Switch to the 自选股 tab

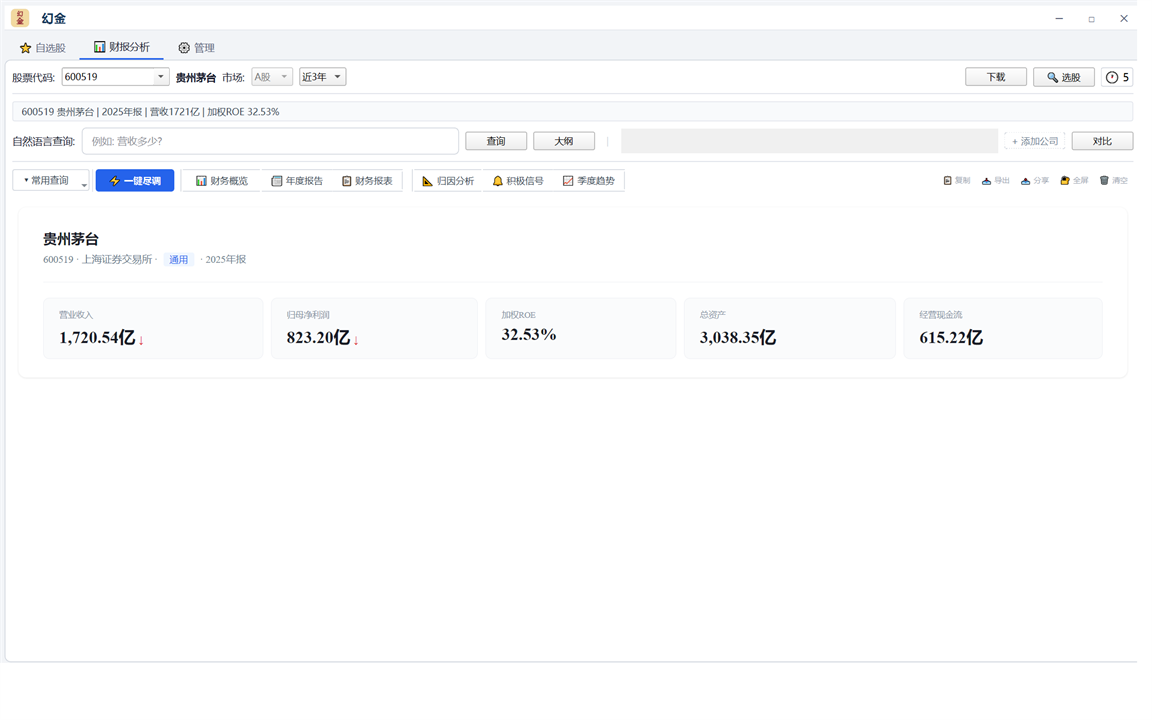pos(43,48)
